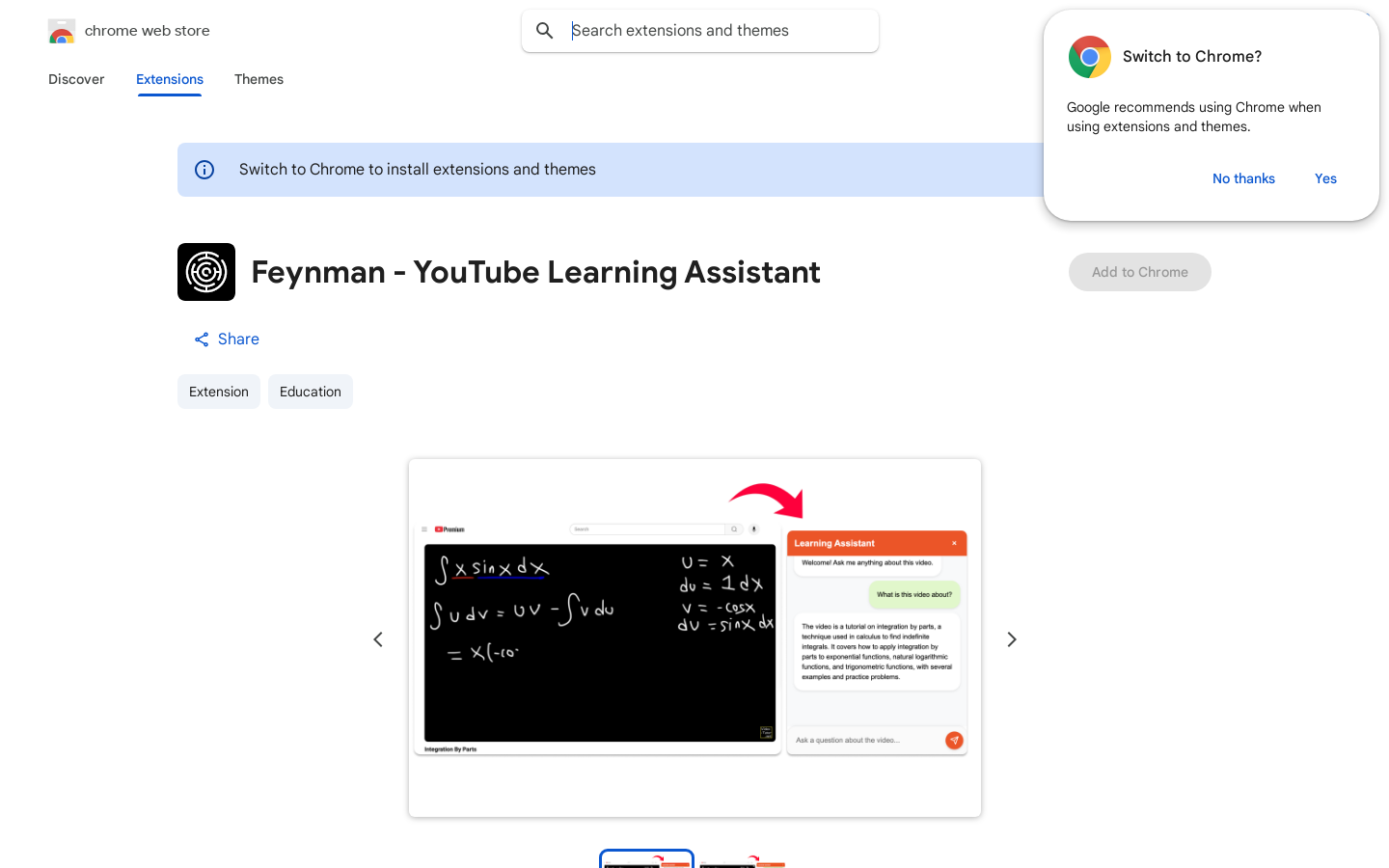Click the Add to Chrome button
The height and width of the screenshot is (868, 1389).
click(x=1140, y=272)
